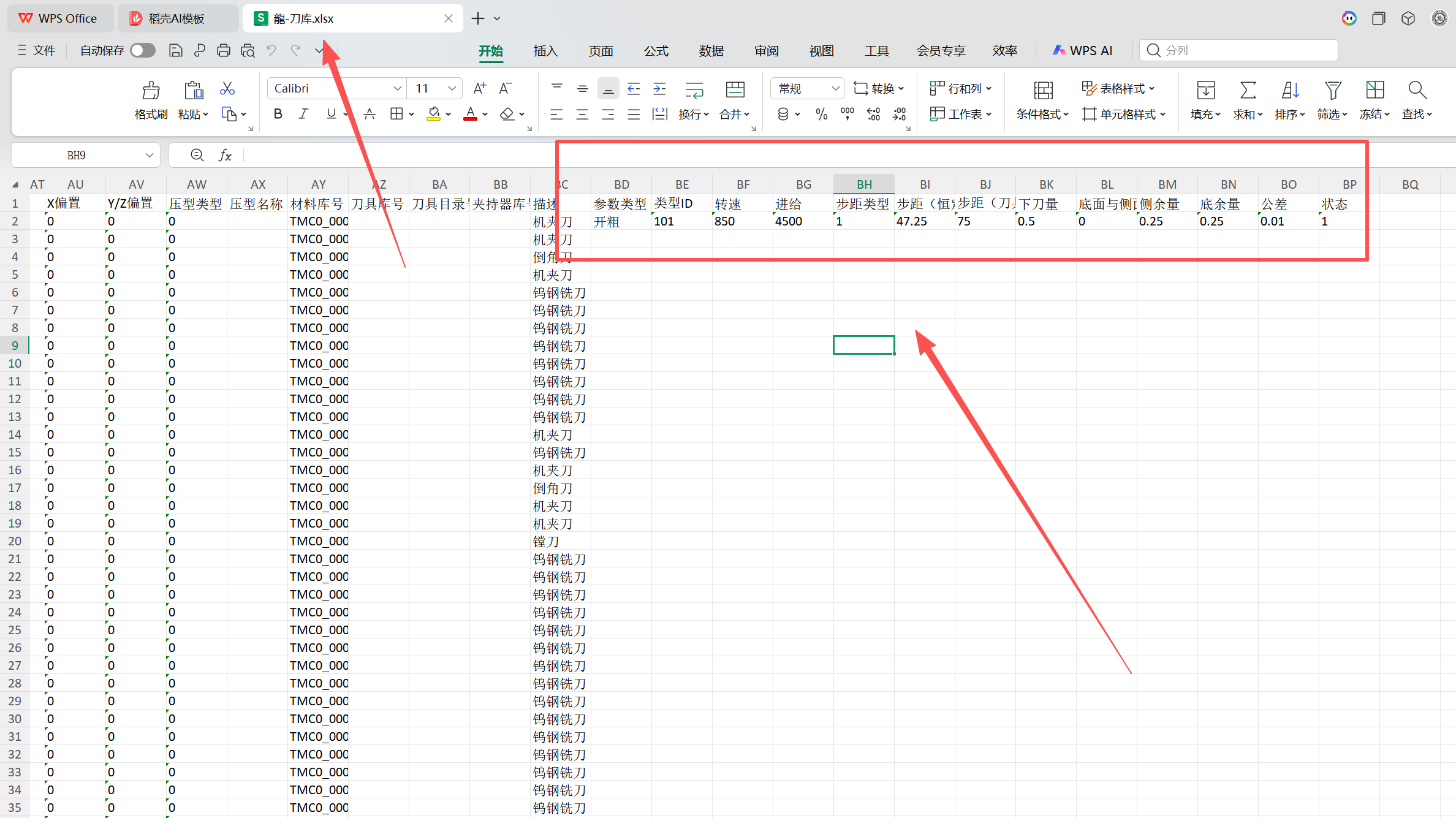The width and height of the screenshot is (1456, 818).
Task: Click the save file icon
Action: point(175,50)
